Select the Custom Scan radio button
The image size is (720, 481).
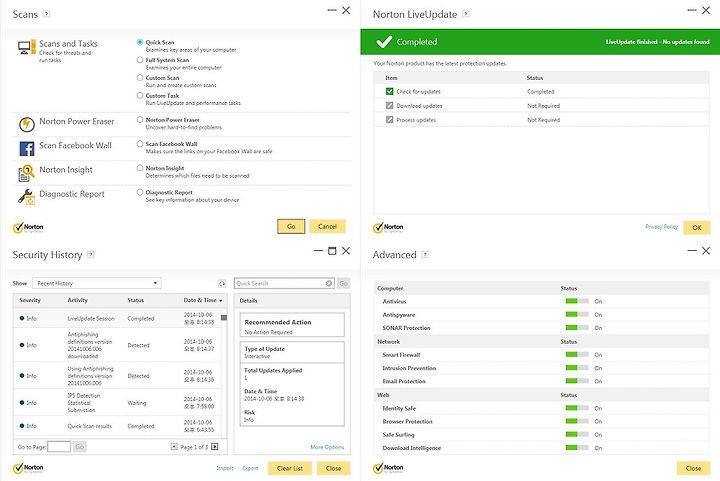tap(140, 78)
